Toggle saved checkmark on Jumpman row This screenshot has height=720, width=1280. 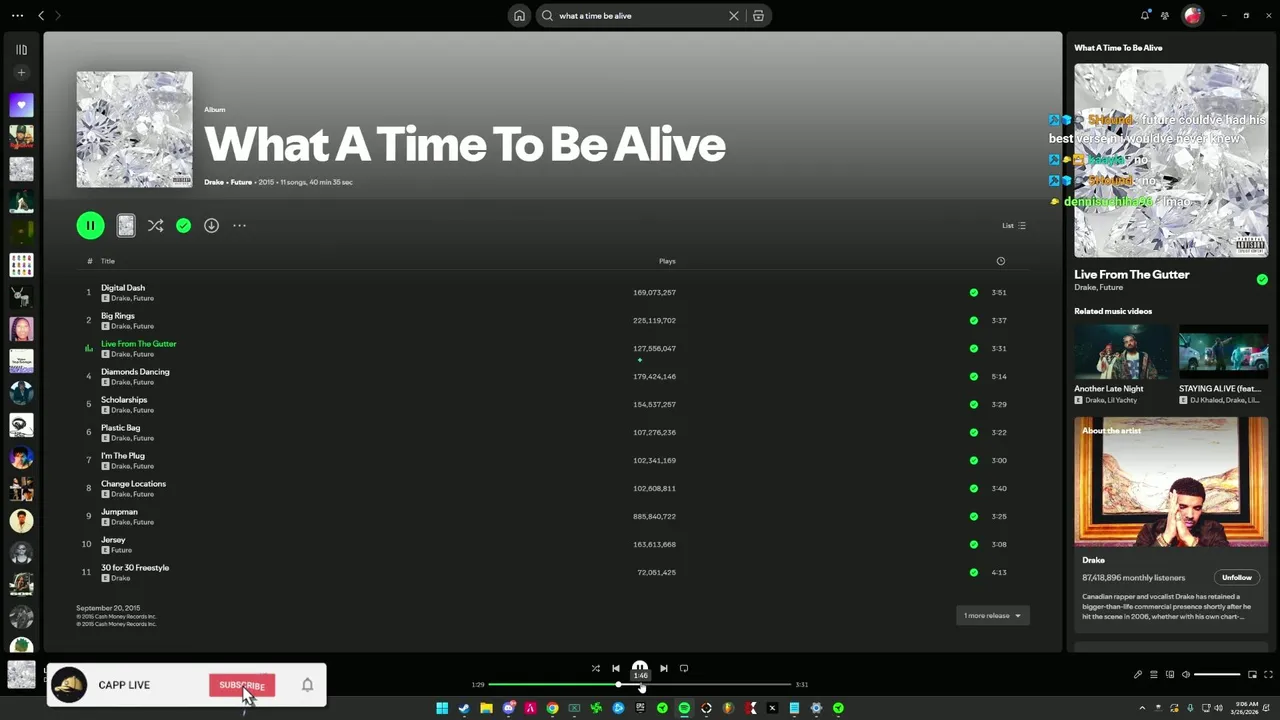tap(973, 517)
